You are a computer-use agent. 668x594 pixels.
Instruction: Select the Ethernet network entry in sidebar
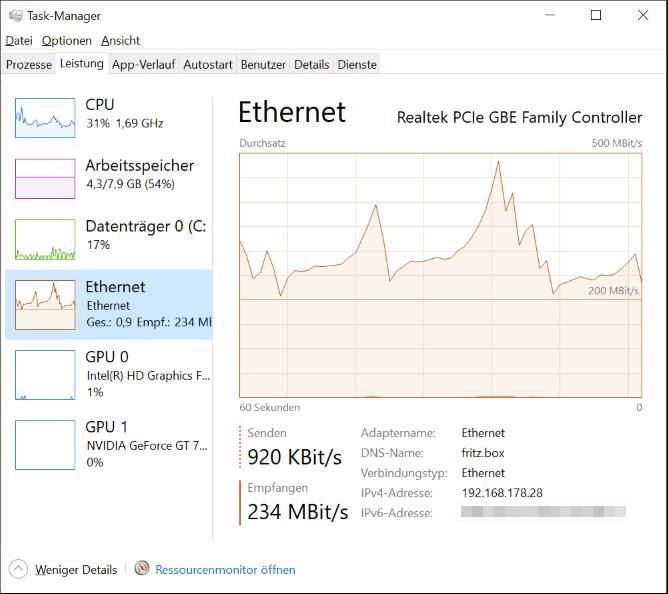[x=110, y=304]
